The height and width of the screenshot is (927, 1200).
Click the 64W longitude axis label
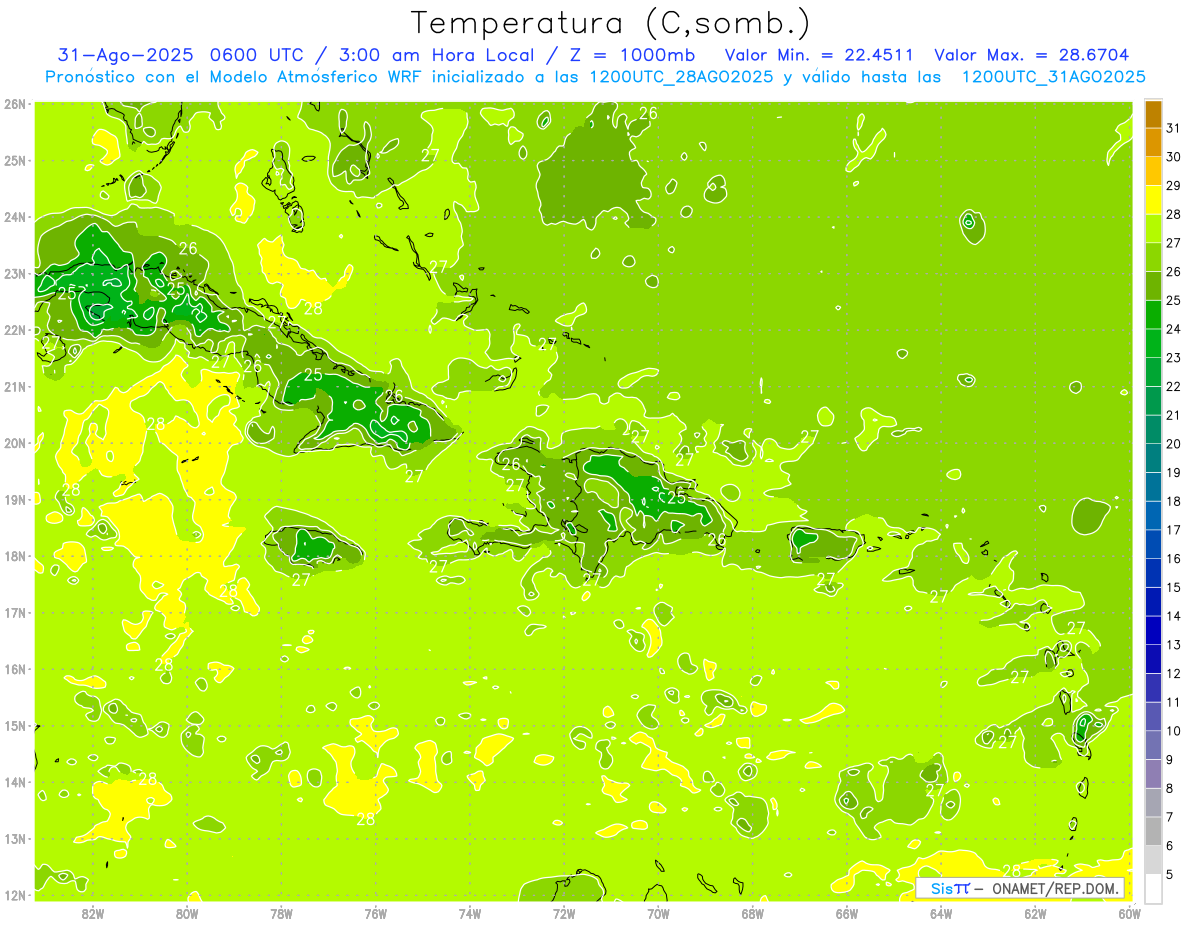[941, 913]
